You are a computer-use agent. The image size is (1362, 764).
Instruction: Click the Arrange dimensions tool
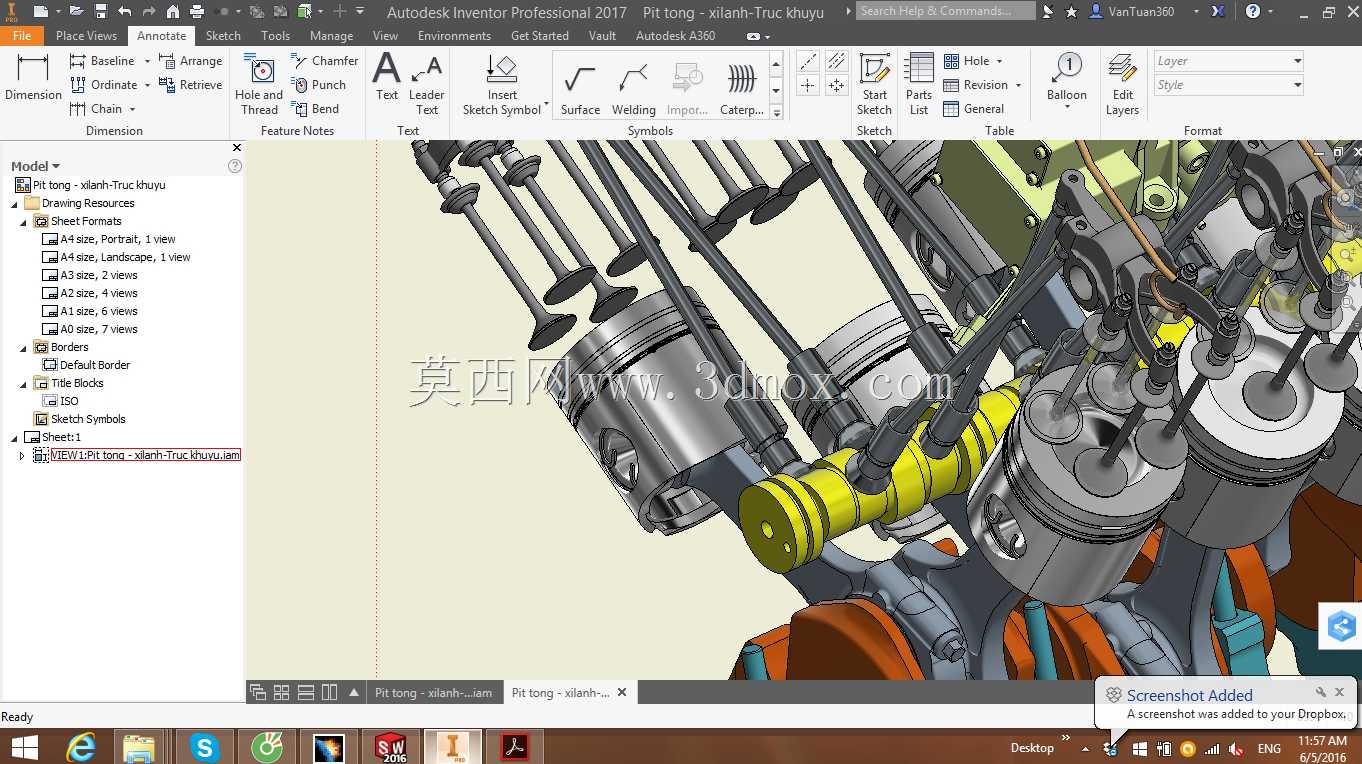(190, 61)
